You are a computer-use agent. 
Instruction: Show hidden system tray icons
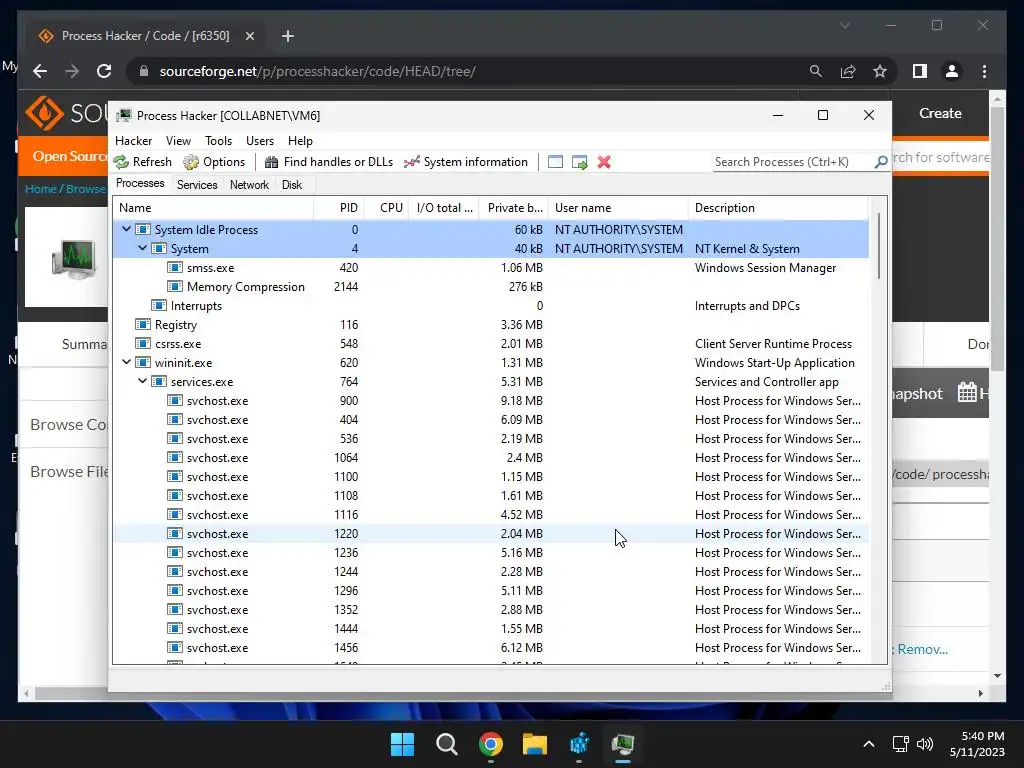coord(869,744)
